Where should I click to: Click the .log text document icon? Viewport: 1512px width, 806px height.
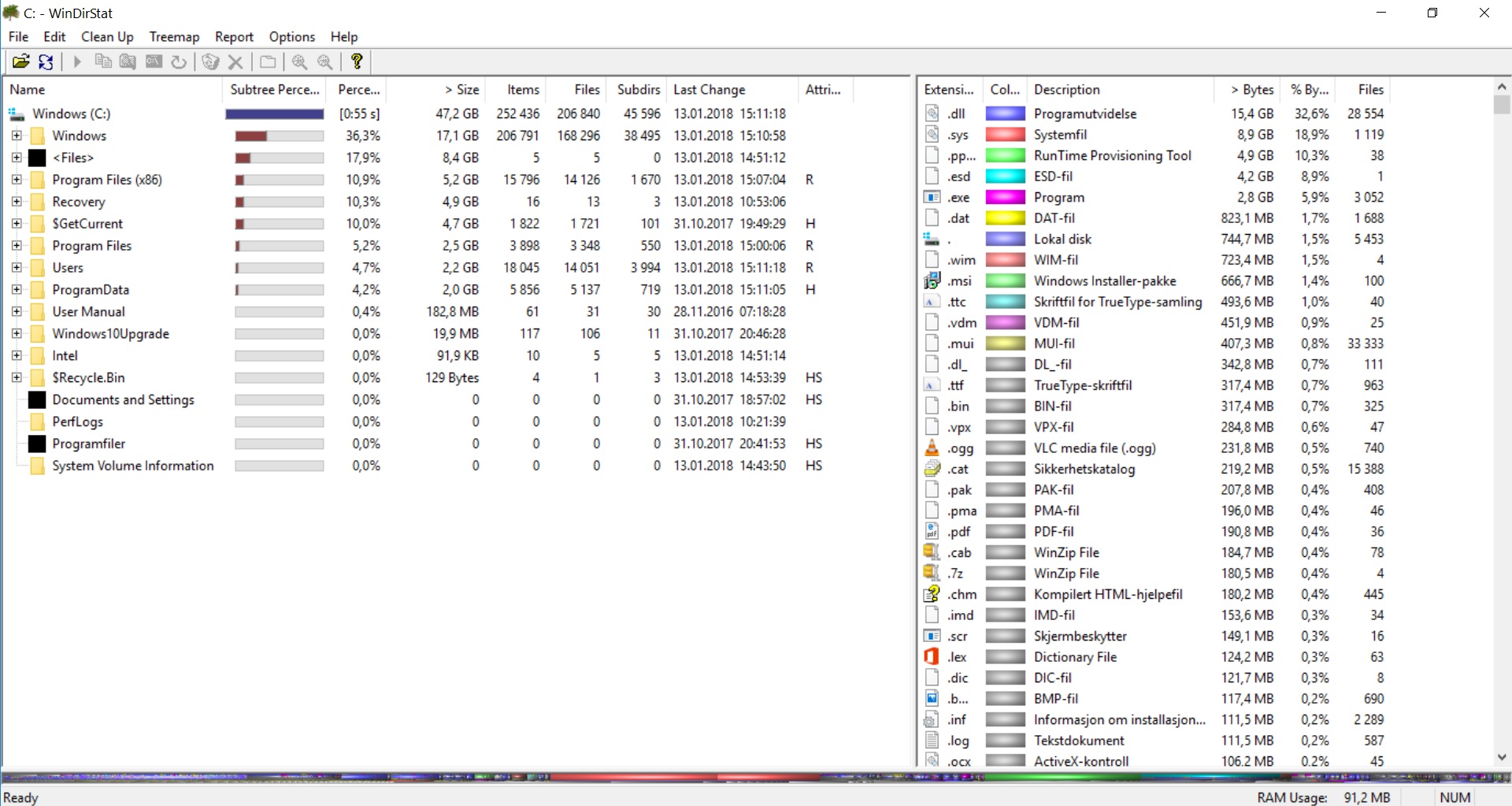point(932,740)
